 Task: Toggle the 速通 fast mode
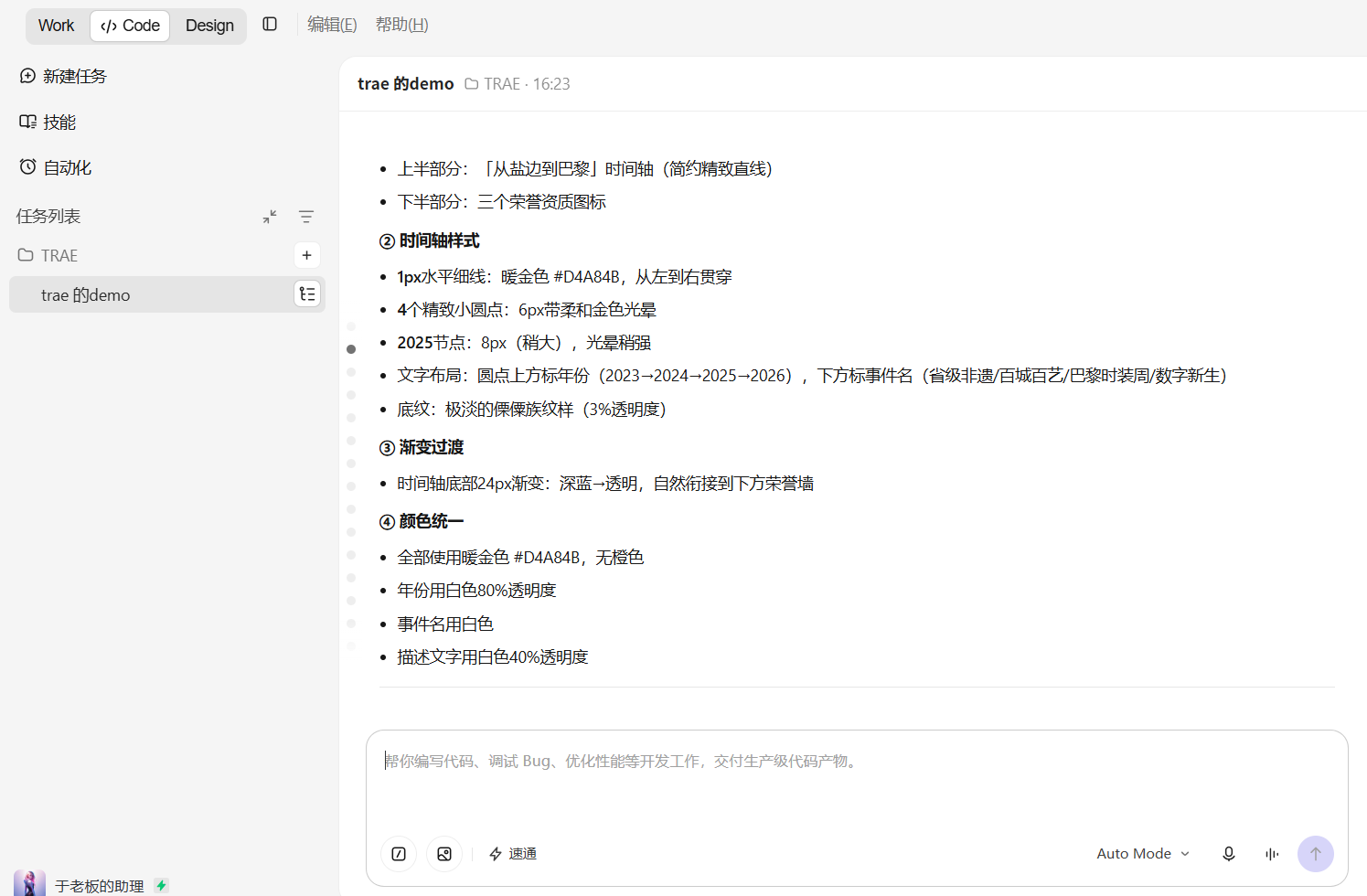click(513, 854)
